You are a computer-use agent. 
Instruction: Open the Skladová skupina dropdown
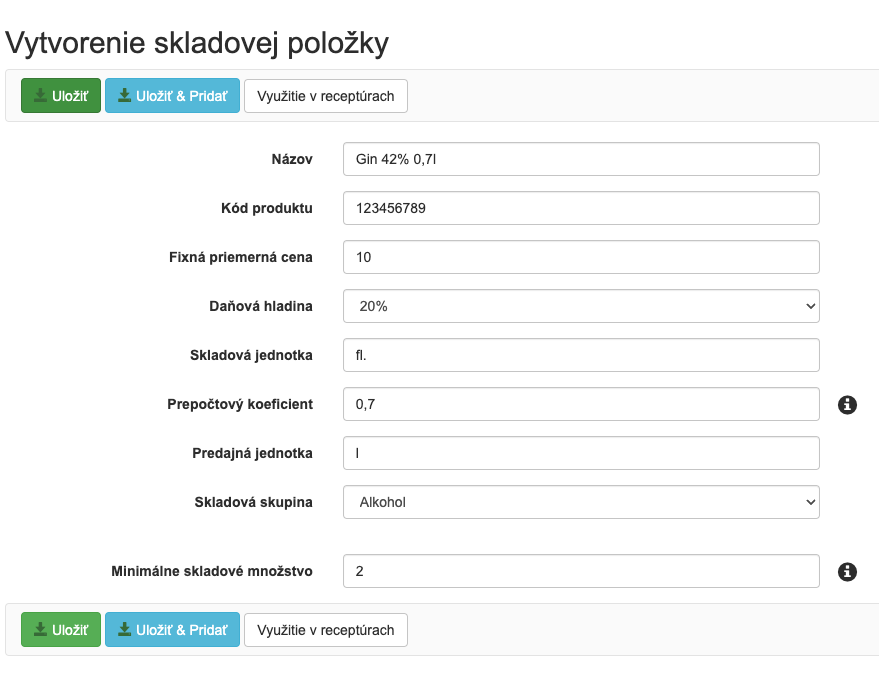click(x=581, y=502)
